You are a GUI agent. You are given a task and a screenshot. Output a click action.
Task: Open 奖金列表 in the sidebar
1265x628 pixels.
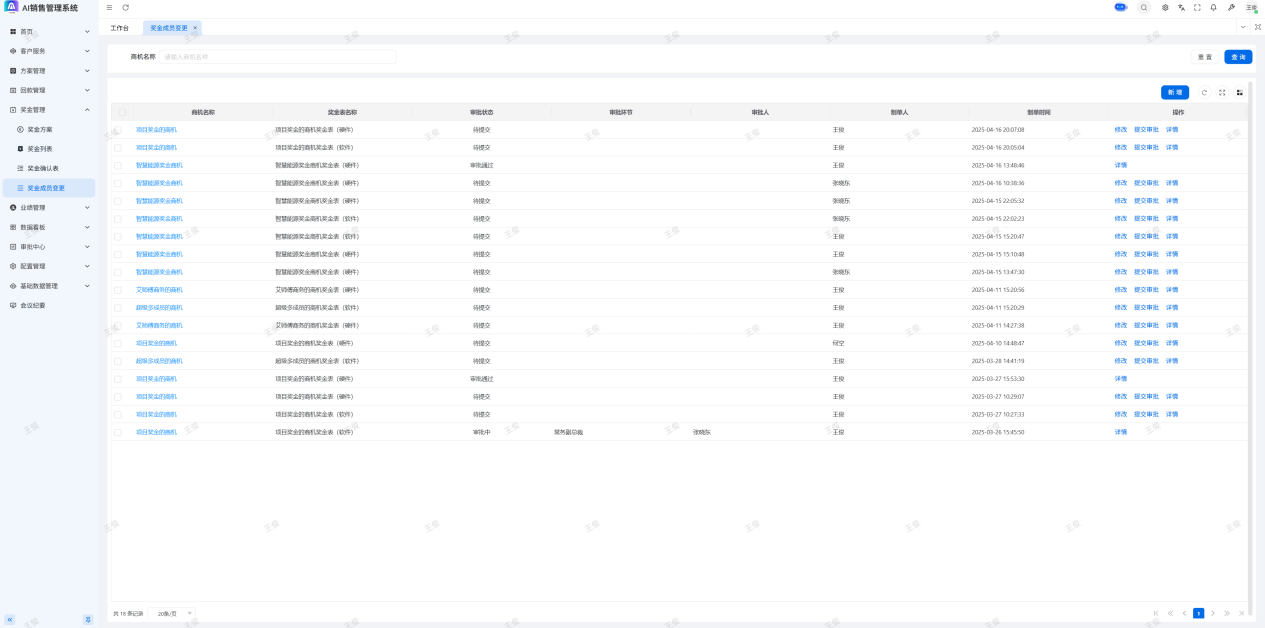coord(40,149)
